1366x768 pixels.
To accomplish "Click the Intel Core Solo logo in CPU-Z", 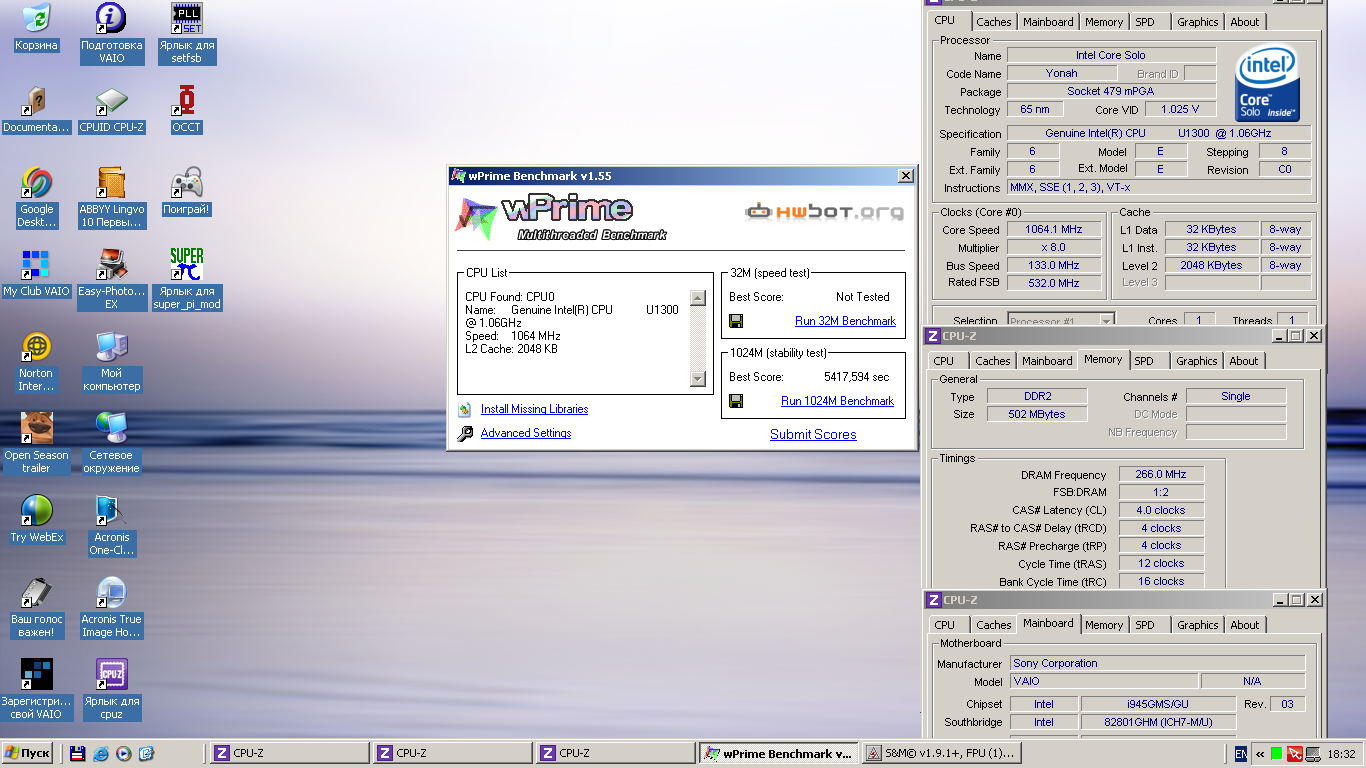I will pyautogui.click(x=1267, y=84).
